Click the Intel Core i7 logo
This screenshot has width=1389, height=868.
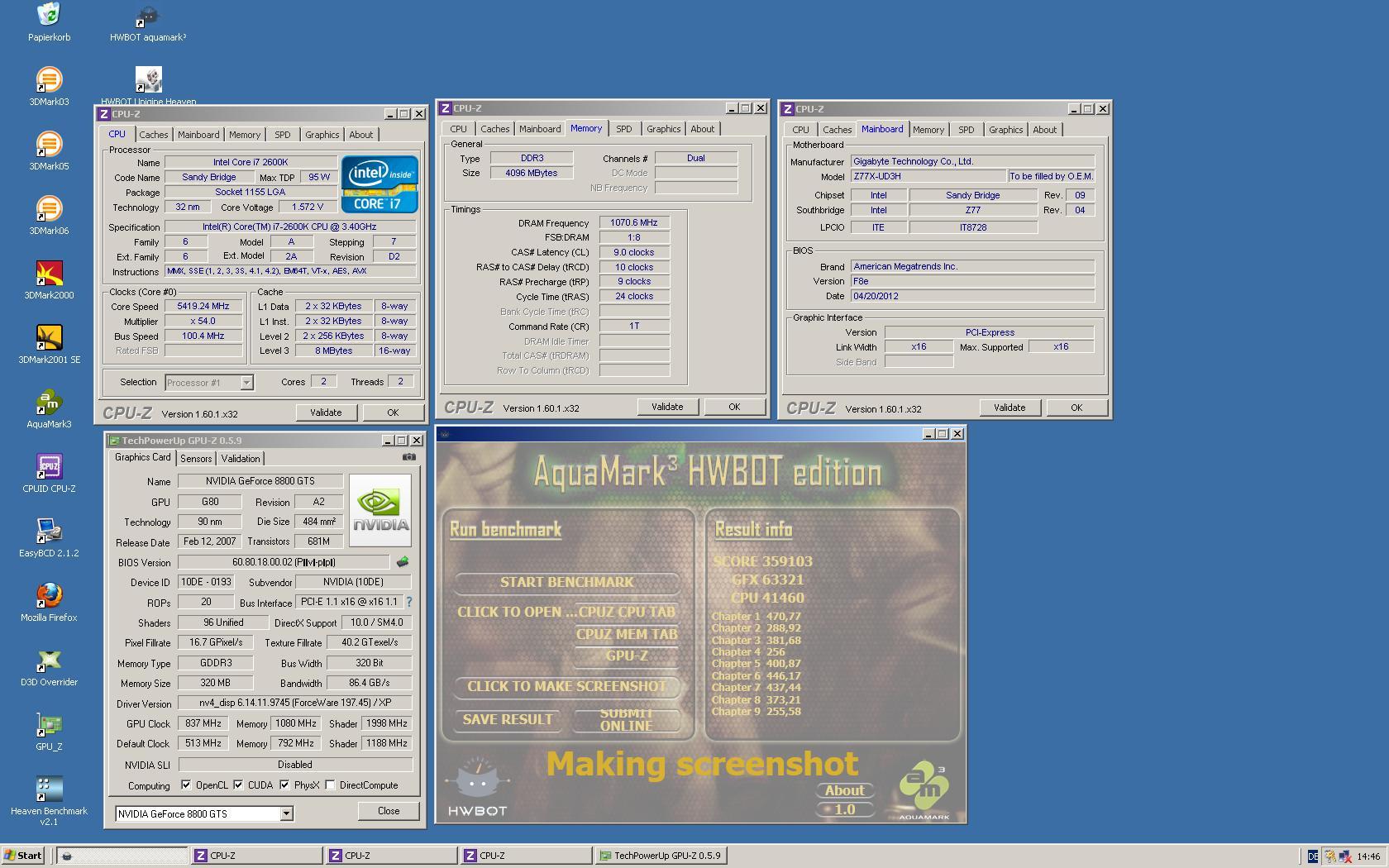coord(379,185)
